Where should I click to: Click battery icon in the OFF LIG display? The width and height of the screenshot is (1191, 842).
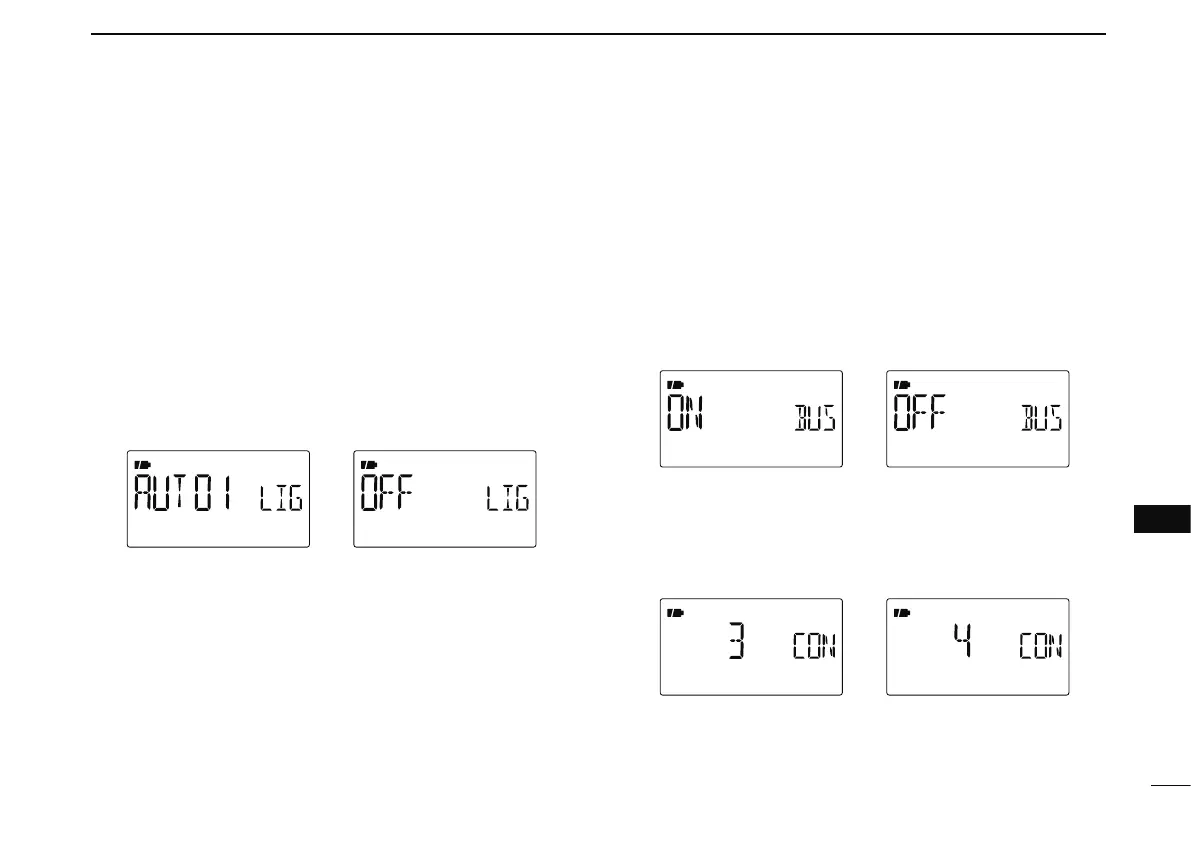pos(368,463)
